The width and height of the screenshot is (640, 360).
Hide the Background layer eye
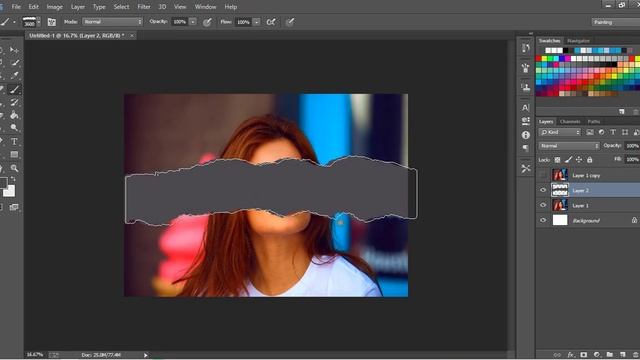coord(543,220)
